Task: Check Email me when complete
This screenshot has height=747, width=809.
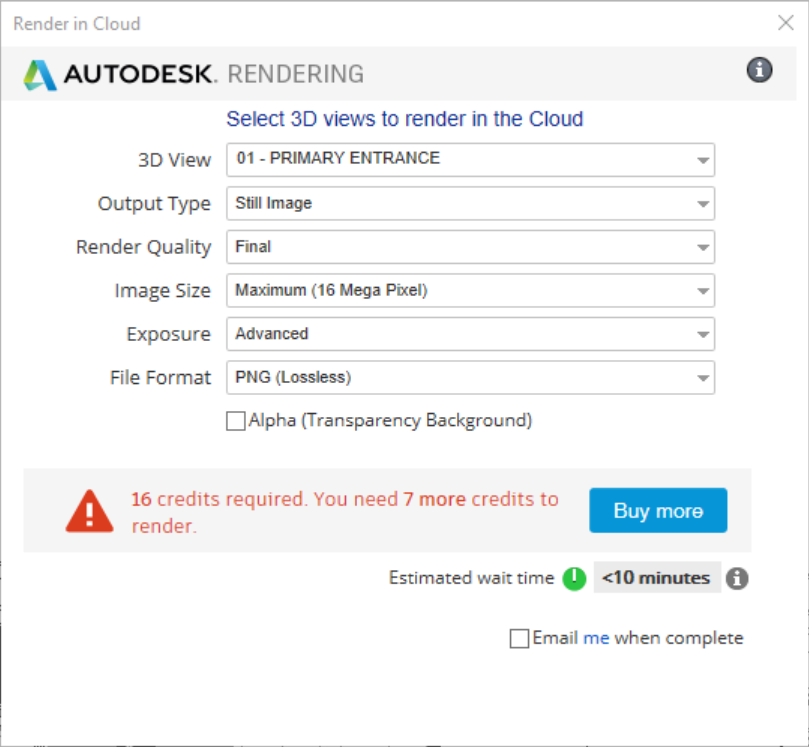Action: click(519, 638)
